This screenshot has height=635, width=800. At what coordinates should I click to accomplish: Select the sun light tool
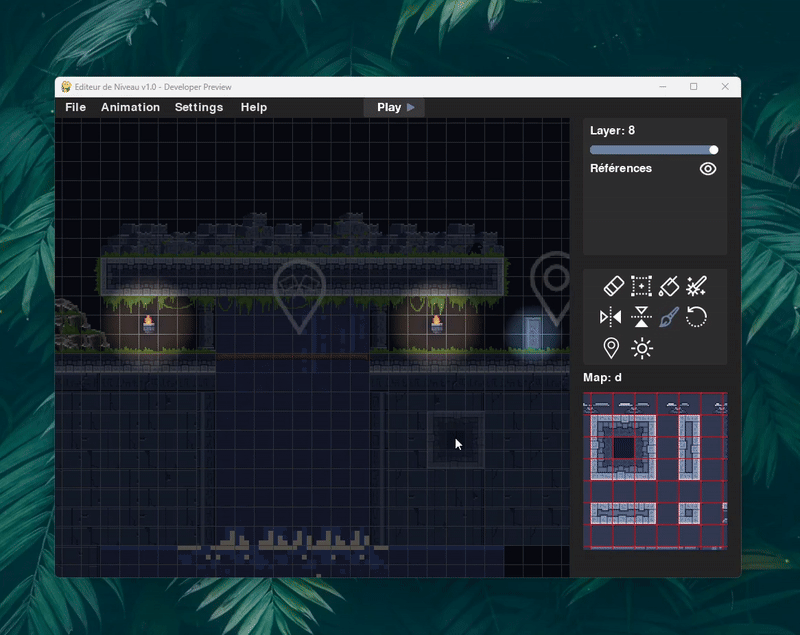[x=642, y=348]
